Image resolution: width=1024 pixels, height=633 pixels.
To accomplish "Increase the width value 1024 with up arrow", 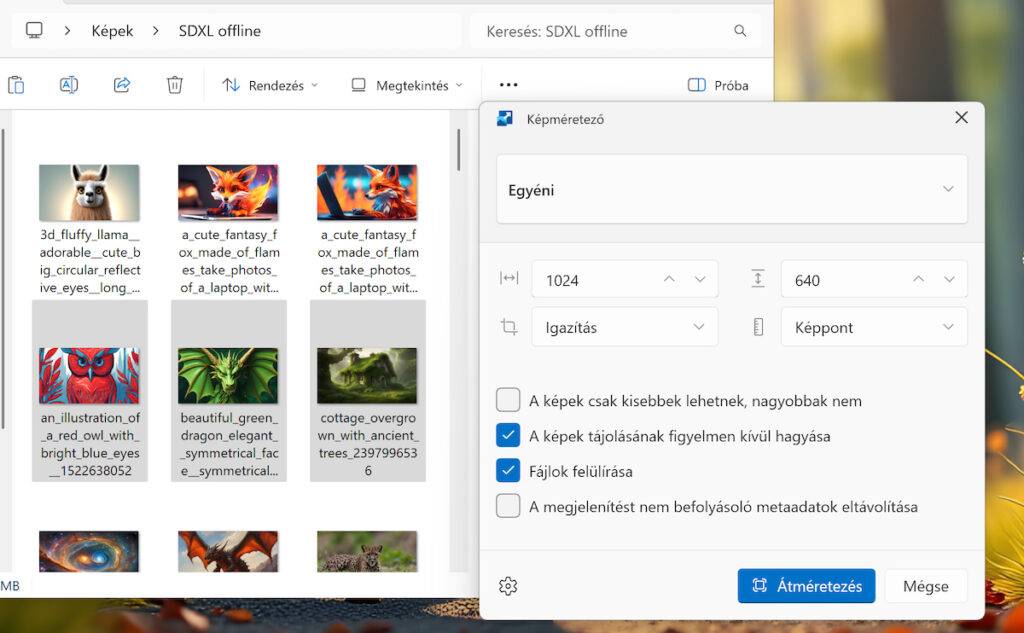I will pyautogui.click(x=669, y=280).
